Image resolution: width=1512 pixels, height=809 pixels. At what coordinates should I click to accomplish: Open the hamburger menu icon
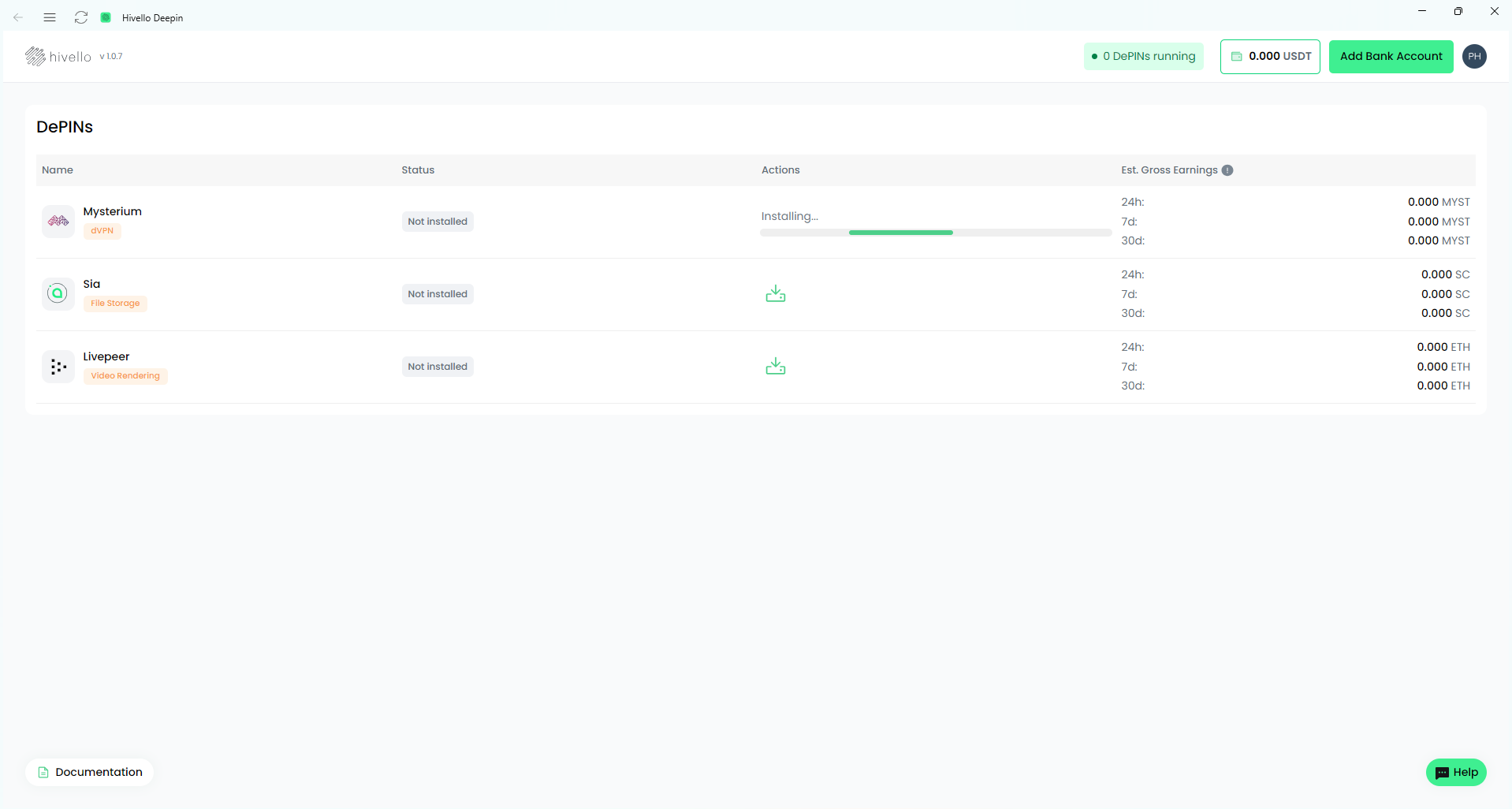point(50,17)
